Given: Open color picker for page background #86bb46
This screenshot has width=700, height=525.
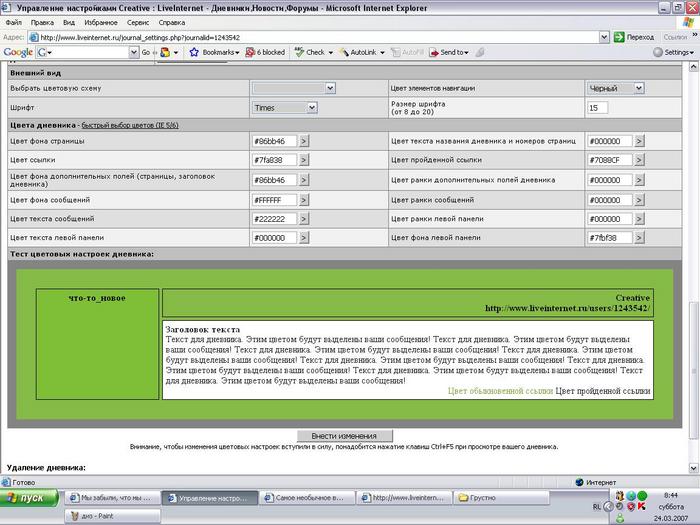Looking at the screenshot, I should [304, 141].
